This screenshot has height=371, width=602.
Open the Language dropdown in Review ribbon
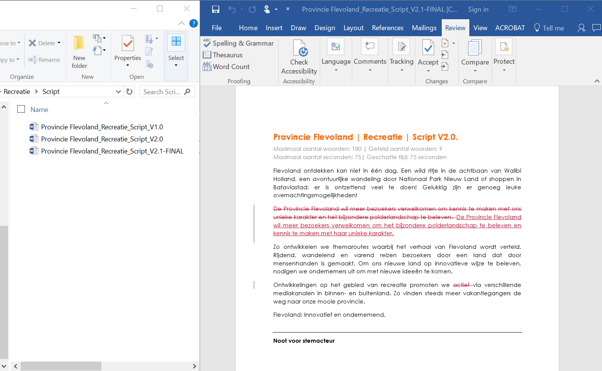336,56
